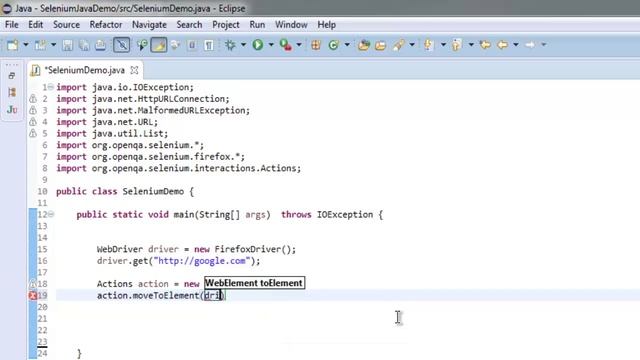This screenshot has height=360, width=640.
Task: Click Run External Tools icon with red toolbox
Action: (x=285, y=45)
